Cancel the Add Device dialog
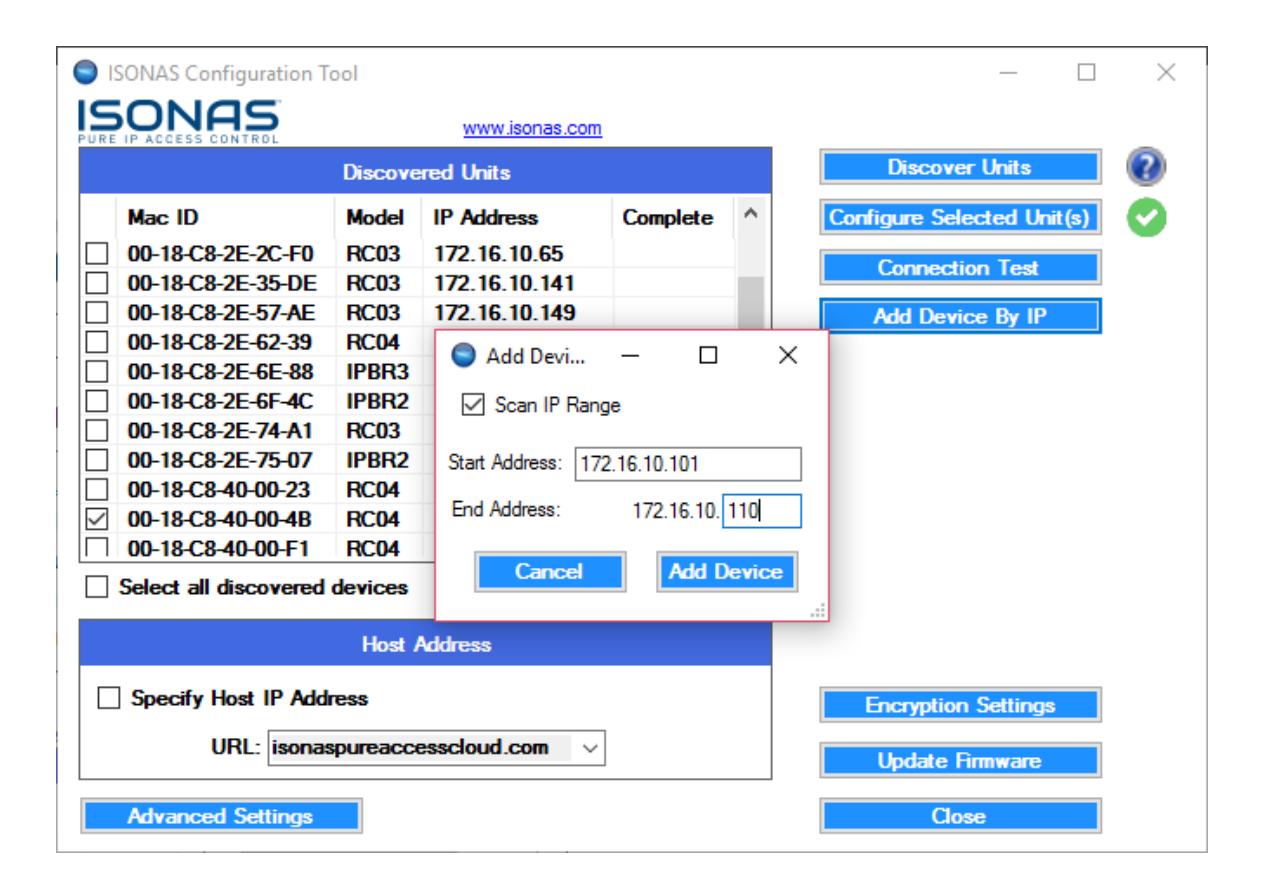Image resolution: width=1263 pixels, height=893 pixels. (x=550, y=571)
